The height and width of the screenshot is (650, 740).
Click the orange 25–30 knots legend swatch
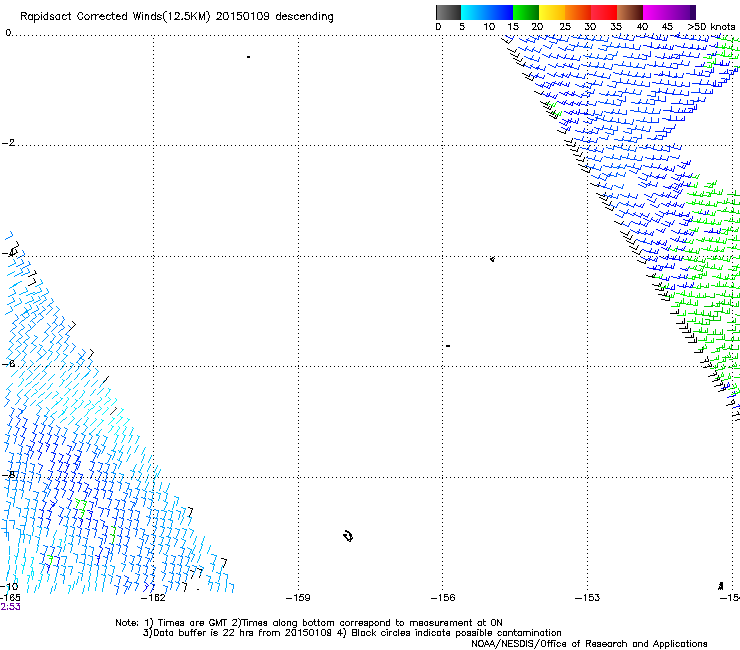[x=578, y=12]
